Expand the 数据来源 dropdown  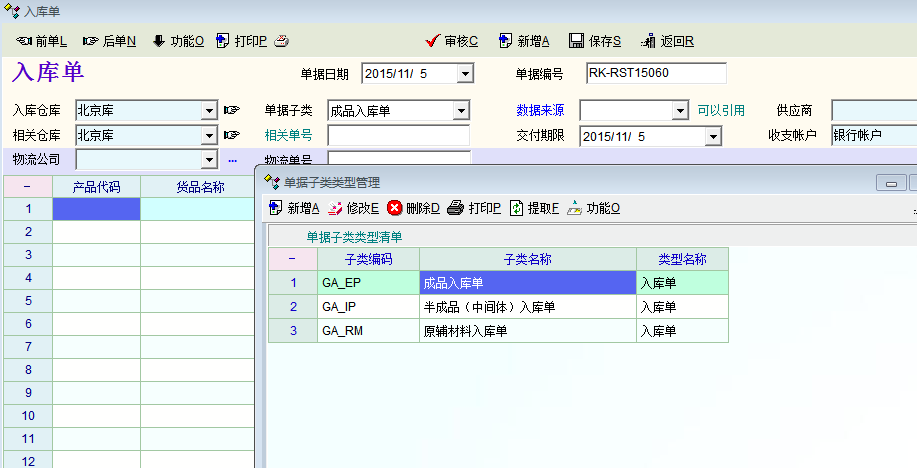click(x=680, y=111)
